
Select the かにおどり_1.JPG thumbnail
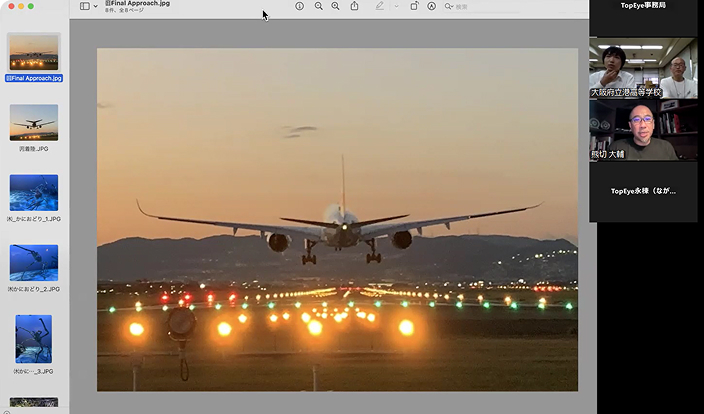coord(34,193)
